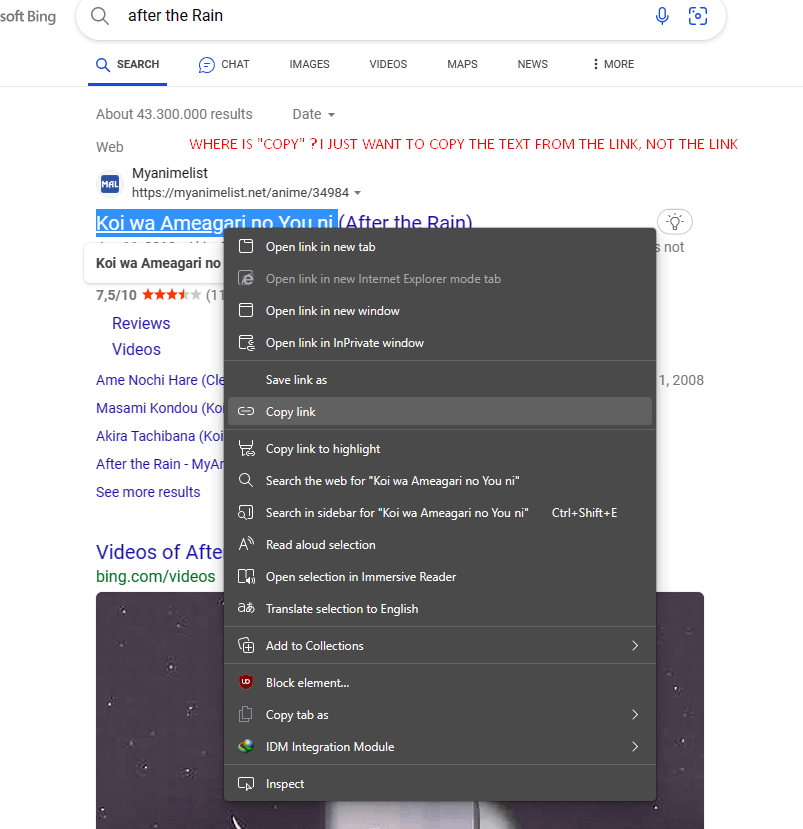The image size is (803, 829).
Task: Click the Copy link to highlight icon
Action: (x=246, y=448)
